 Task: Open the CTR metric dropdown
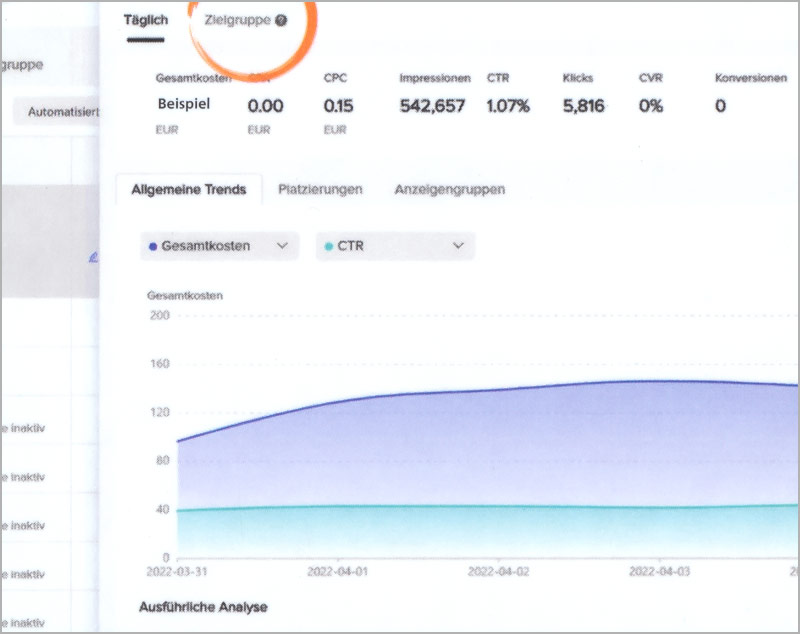point(395,246)
